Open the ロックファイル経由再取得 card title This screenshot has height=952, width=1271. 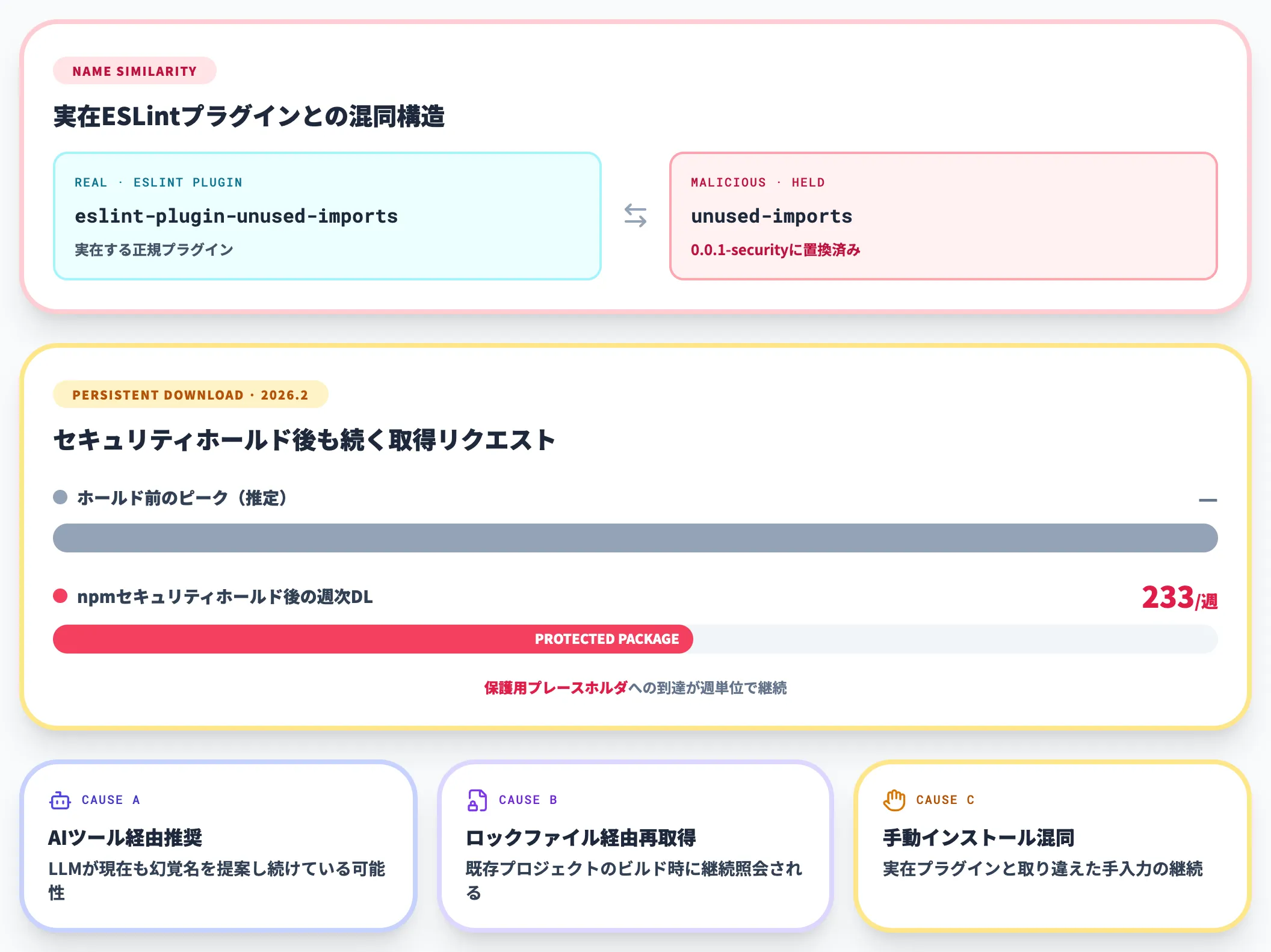click(581, 838)
